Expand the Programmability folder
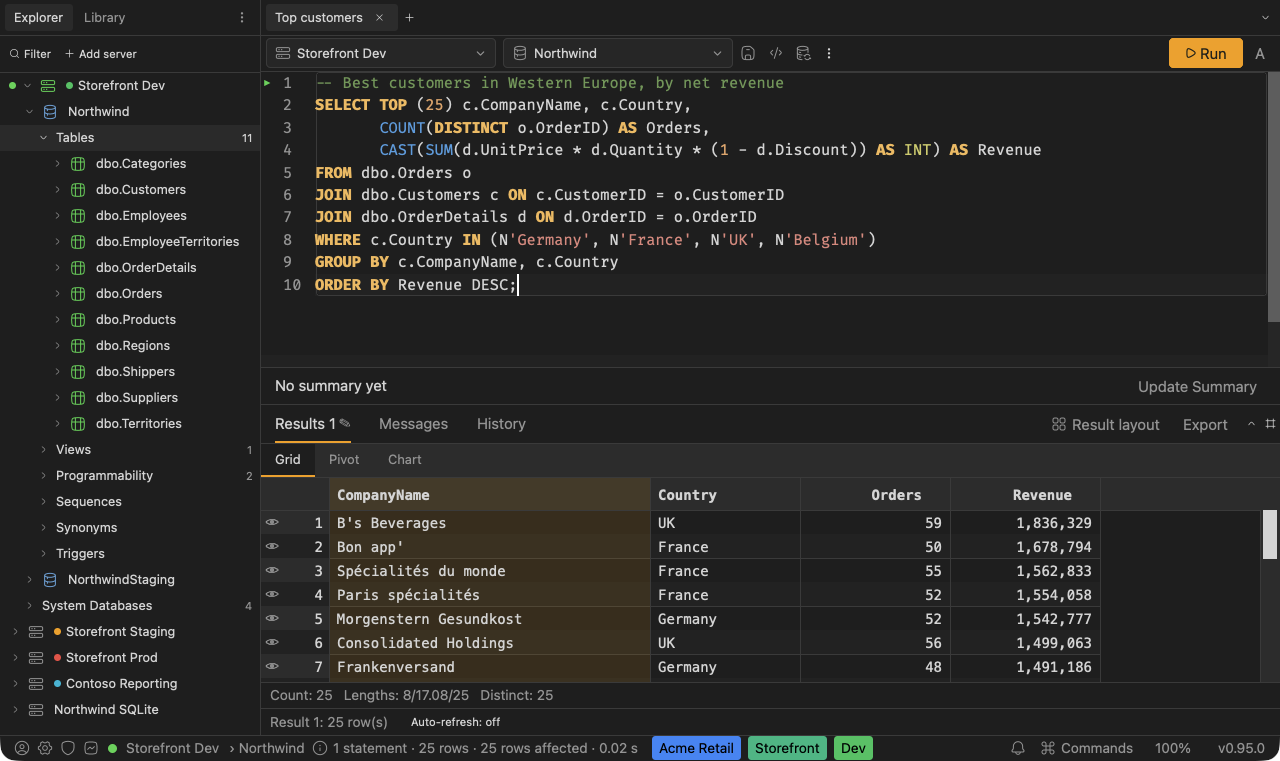 click(x=44, y=475)
